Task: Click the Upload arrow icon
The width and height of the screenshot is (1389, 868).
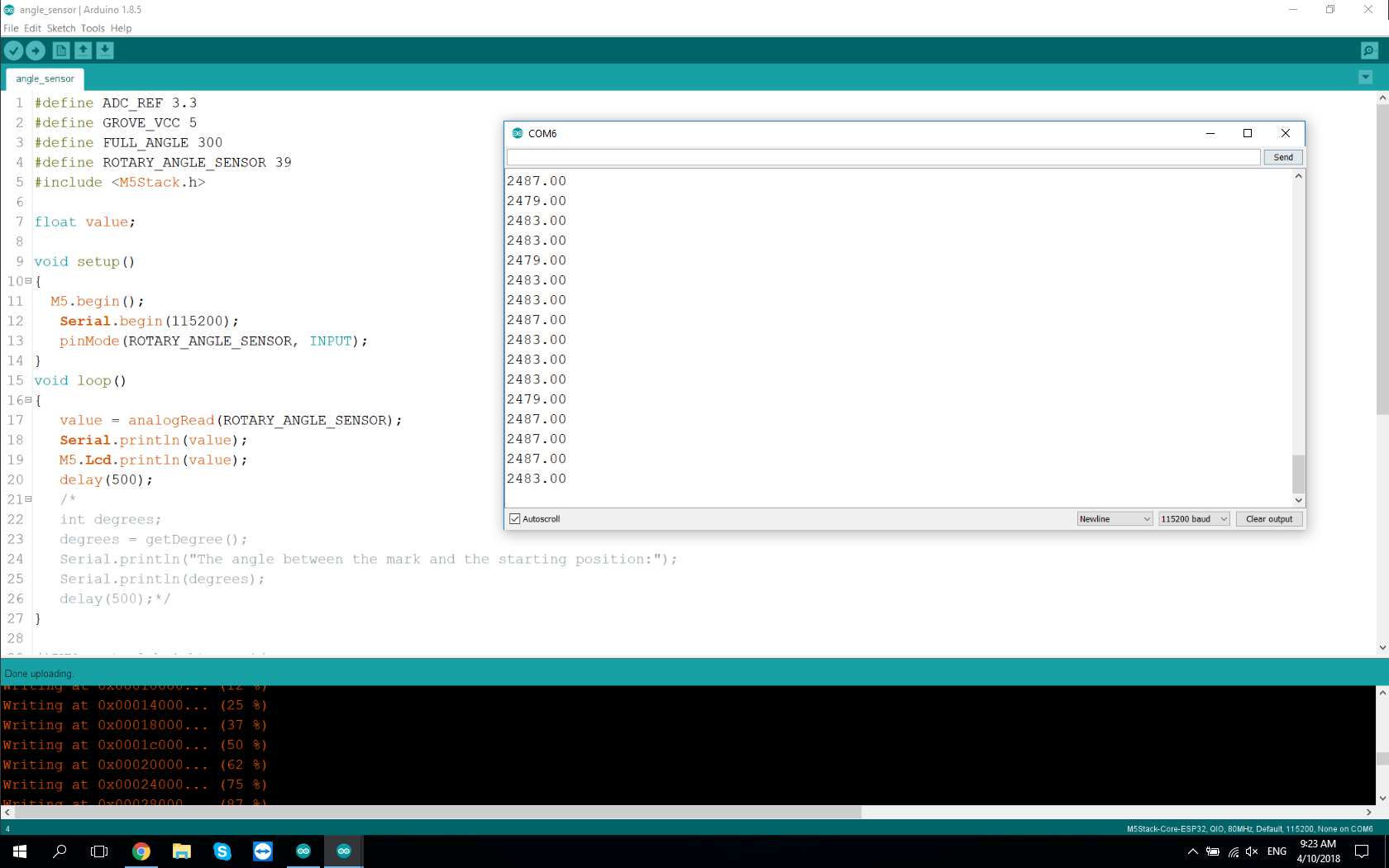Action: click(36, 50)
